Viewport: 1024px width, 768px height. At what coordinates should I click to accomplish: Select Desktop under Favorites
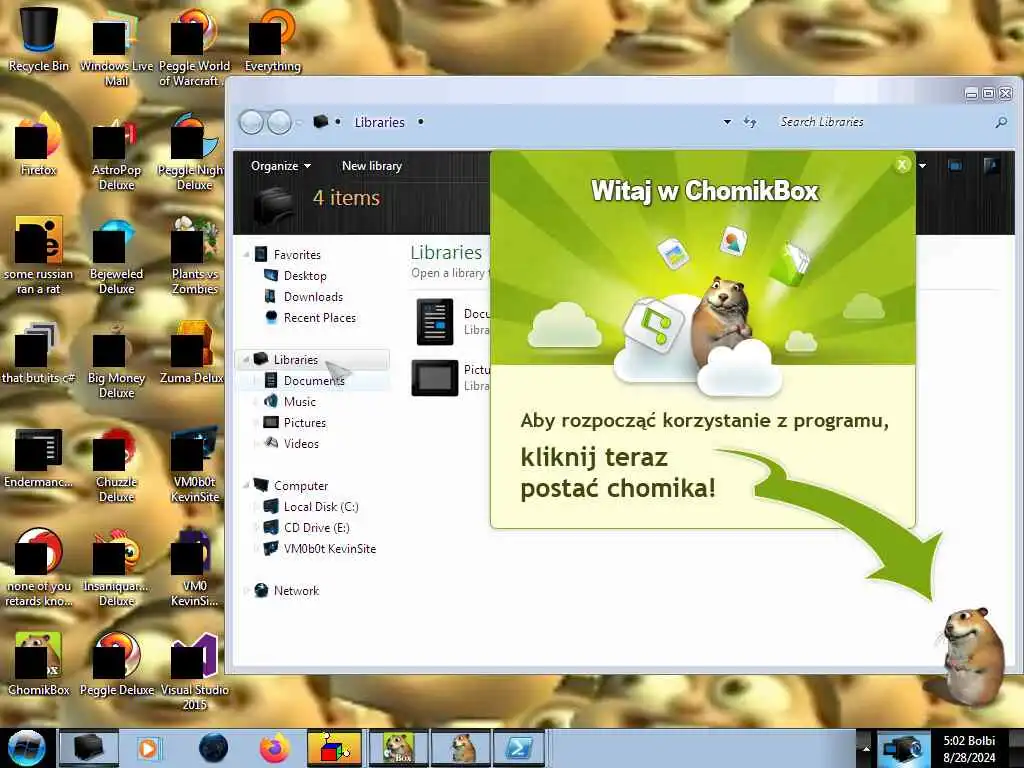click(x=304, y=276)
